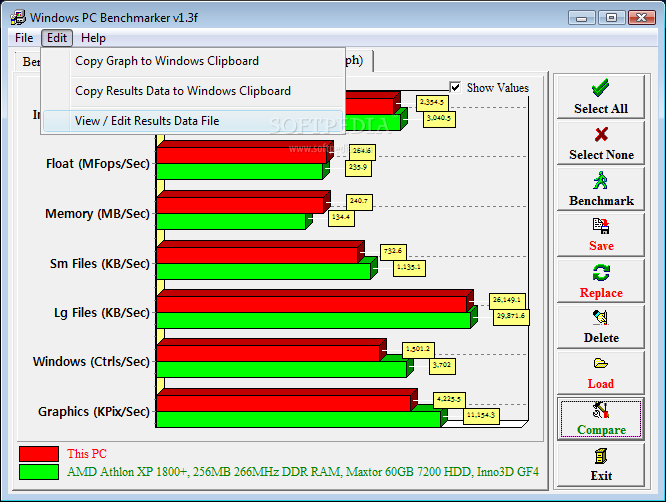Maximize the Benchmarker window
The width and height of the screenshot is (666, 502).
[x=611, y=18]
